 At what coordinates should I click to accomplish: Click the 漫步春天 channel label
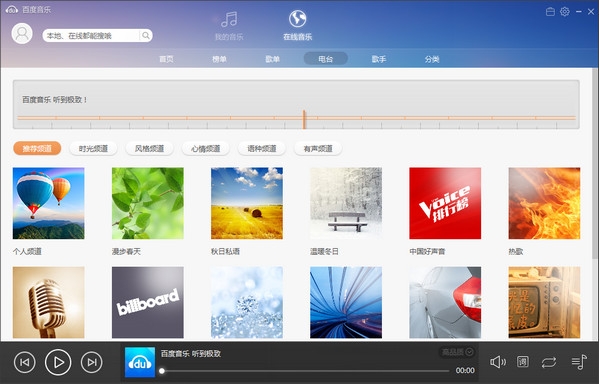126,251
